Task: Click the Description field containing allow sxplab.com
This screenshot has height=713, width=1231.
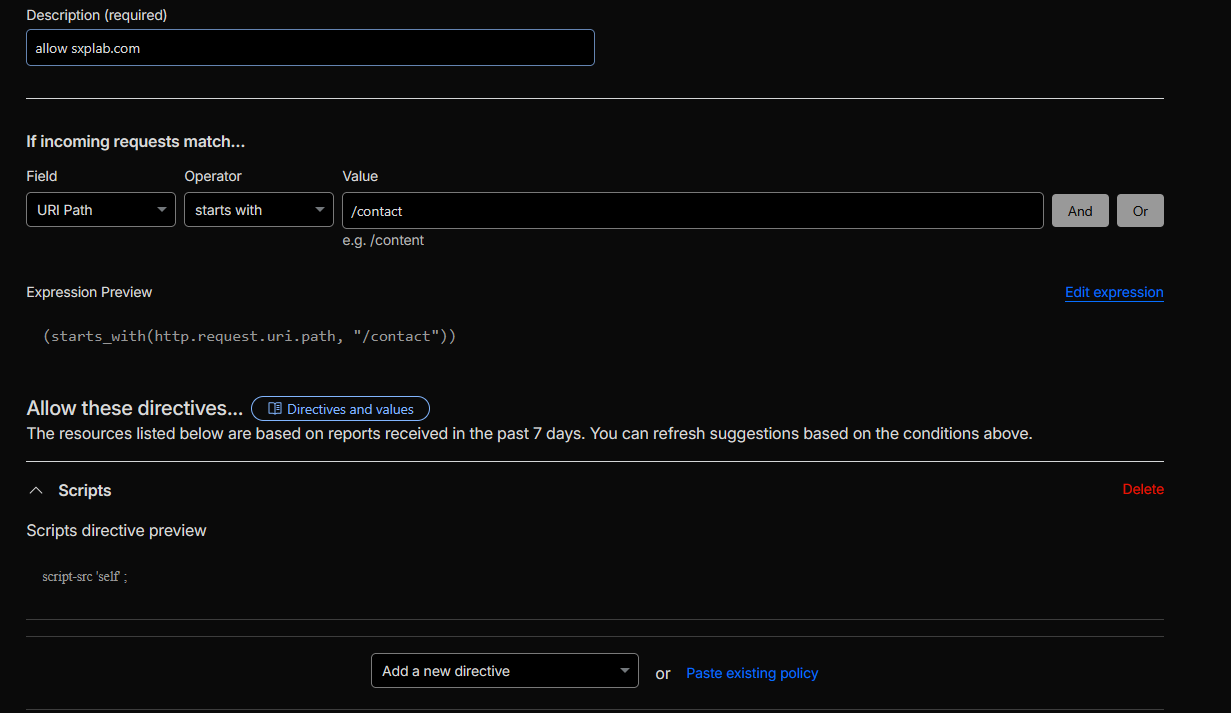Action: coord(310,47)
